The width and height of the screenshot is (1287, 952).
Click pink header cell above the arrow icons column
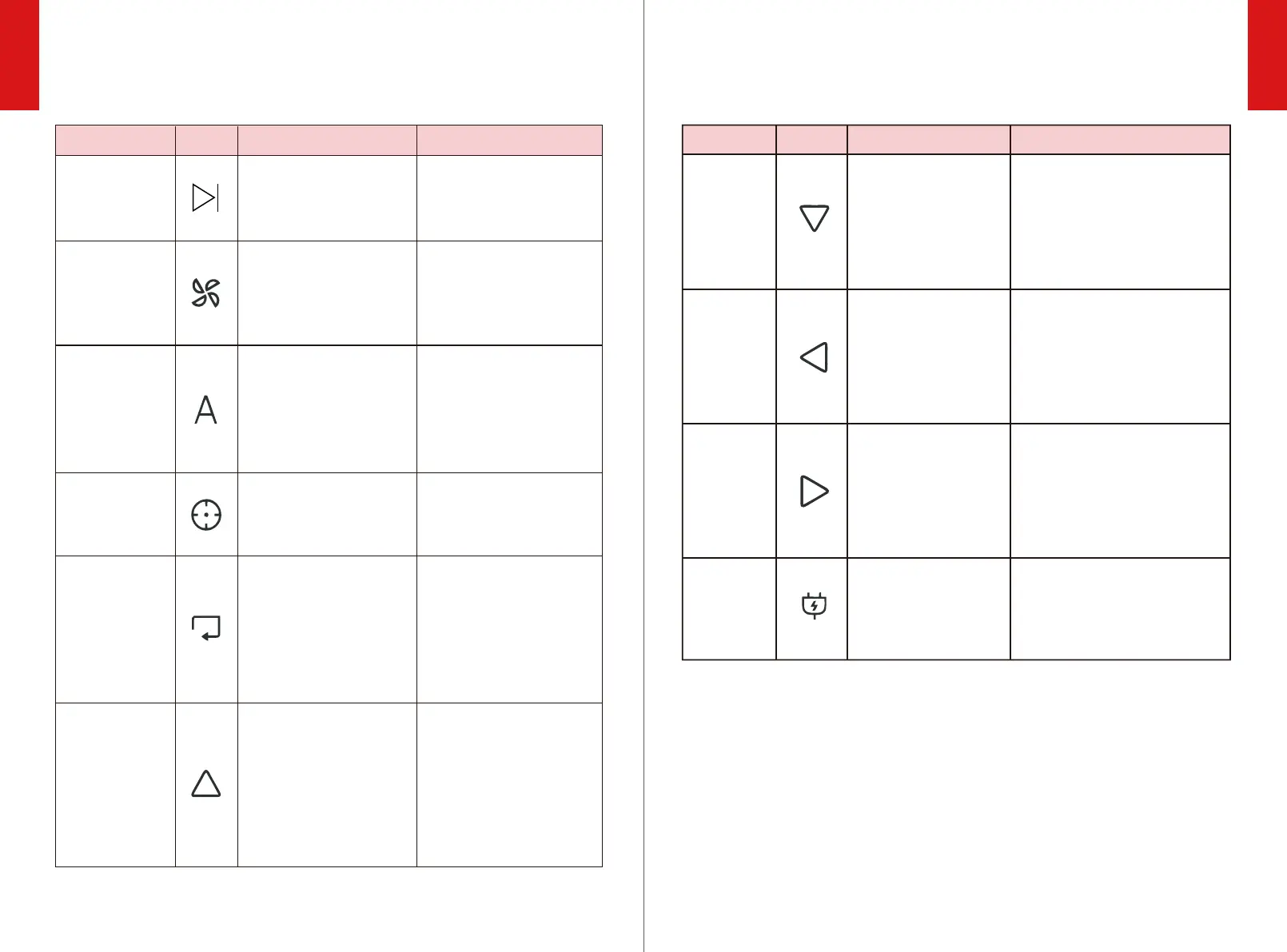pyautogui.click(x=811, y=139)
